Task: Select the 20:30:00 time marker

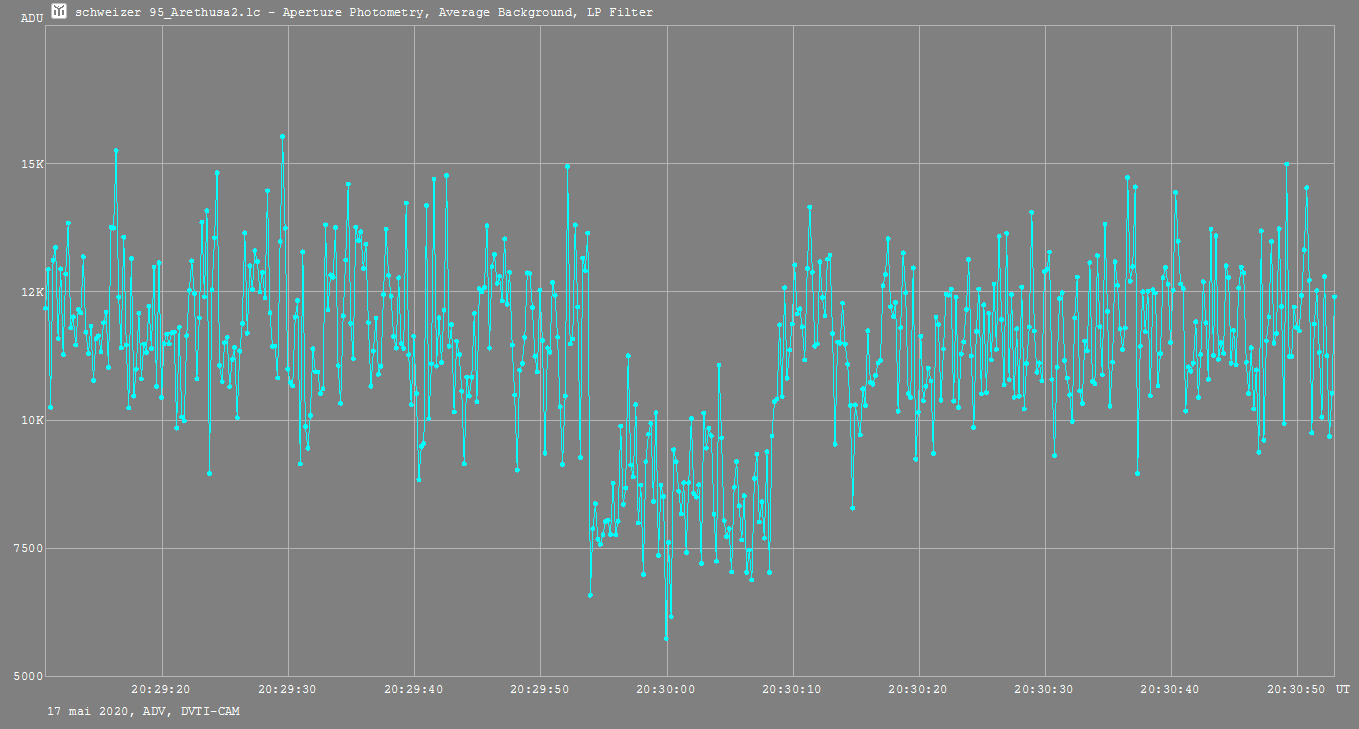Action: 666,689
